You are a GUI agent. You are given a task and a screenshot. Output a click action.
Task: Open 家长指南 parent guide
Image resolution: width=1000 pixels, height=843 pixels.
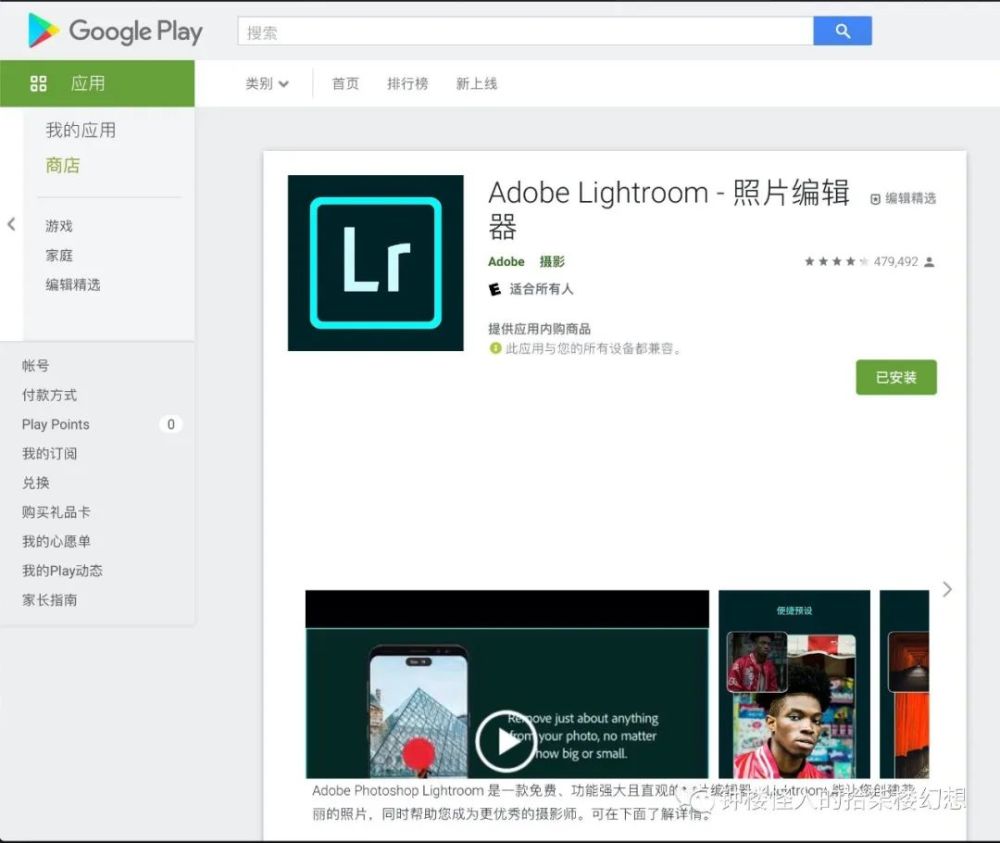pyautogui.click(x=49, y=600)
